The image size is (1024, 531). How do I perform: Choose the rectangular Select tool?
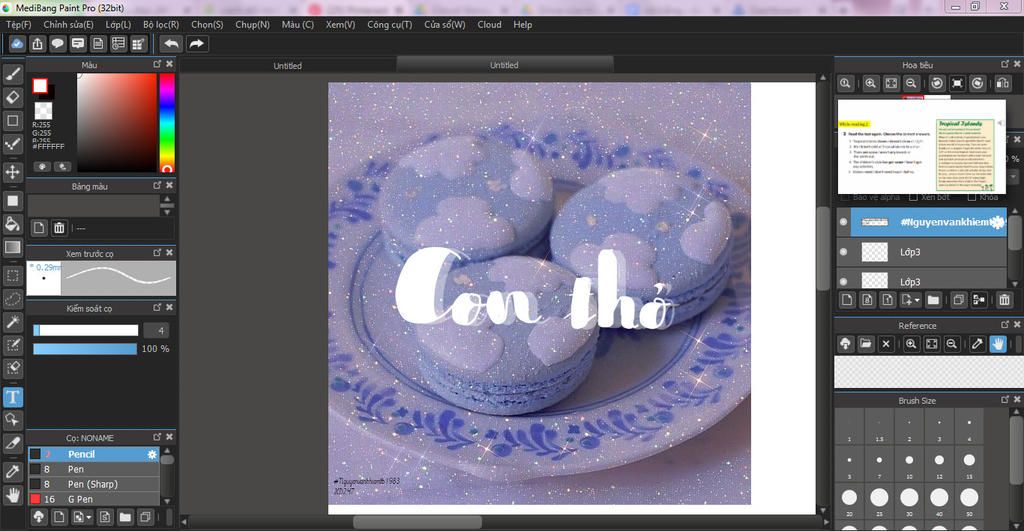point(12,276)
